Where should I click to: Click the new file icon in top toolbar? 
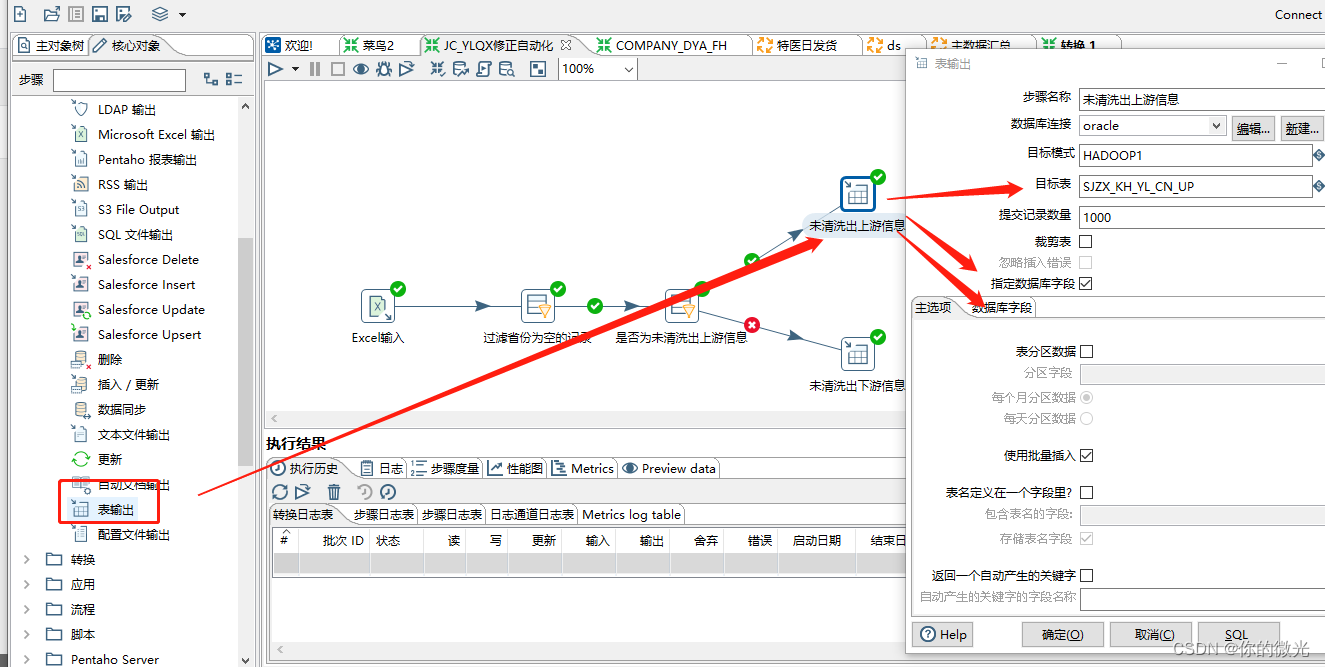tap(20, 14)
